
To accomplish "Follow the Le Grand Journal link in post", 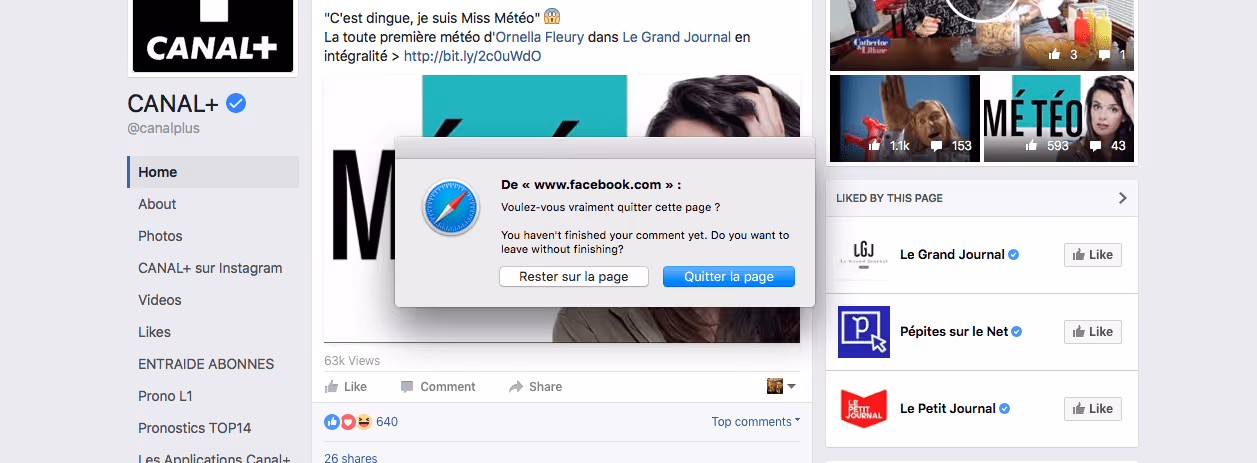I will coord(675,37).
